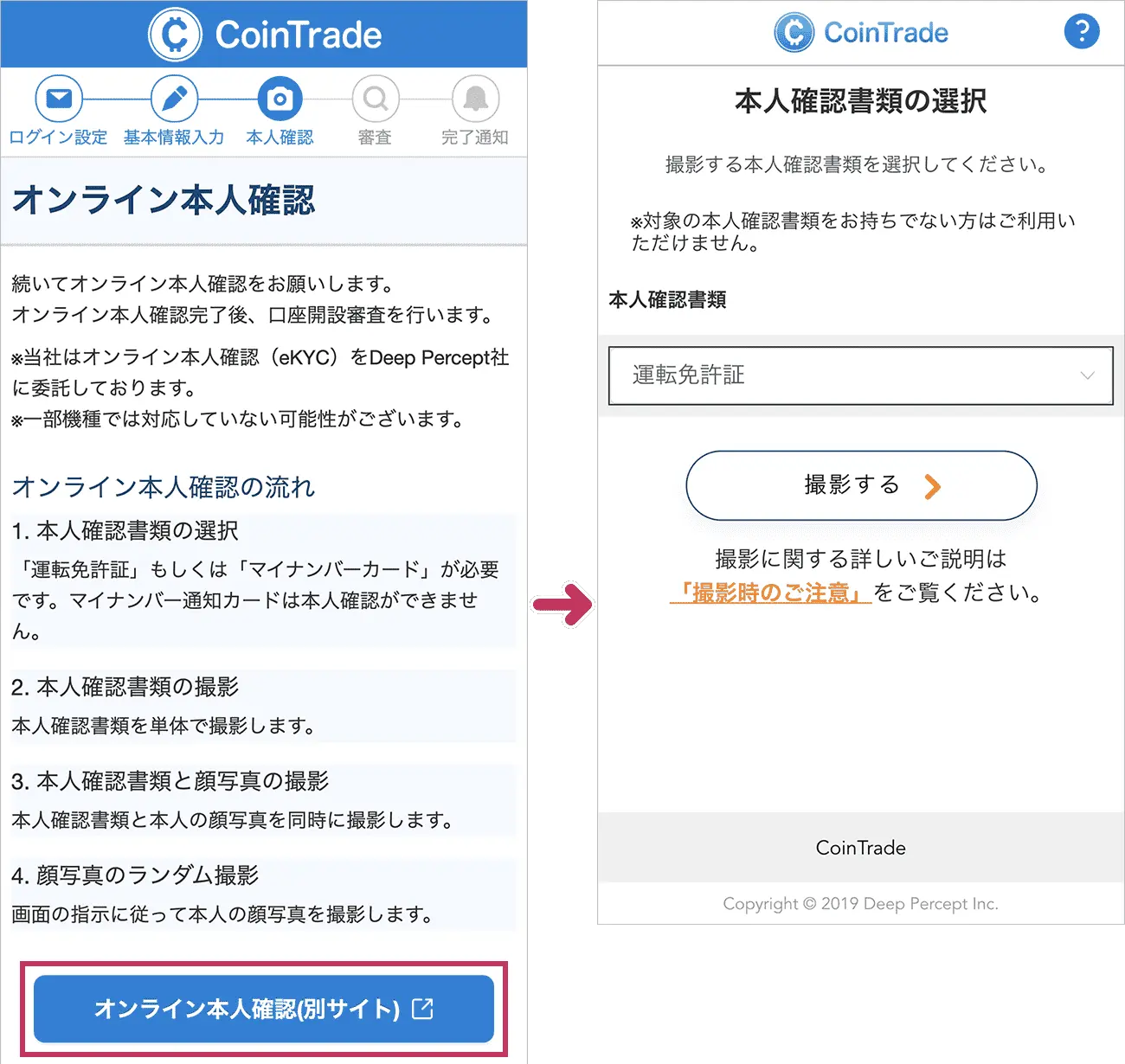This screenshot has height=1064, width=1125.
Task: Select the 本人確認 step label
Action: 280,138
